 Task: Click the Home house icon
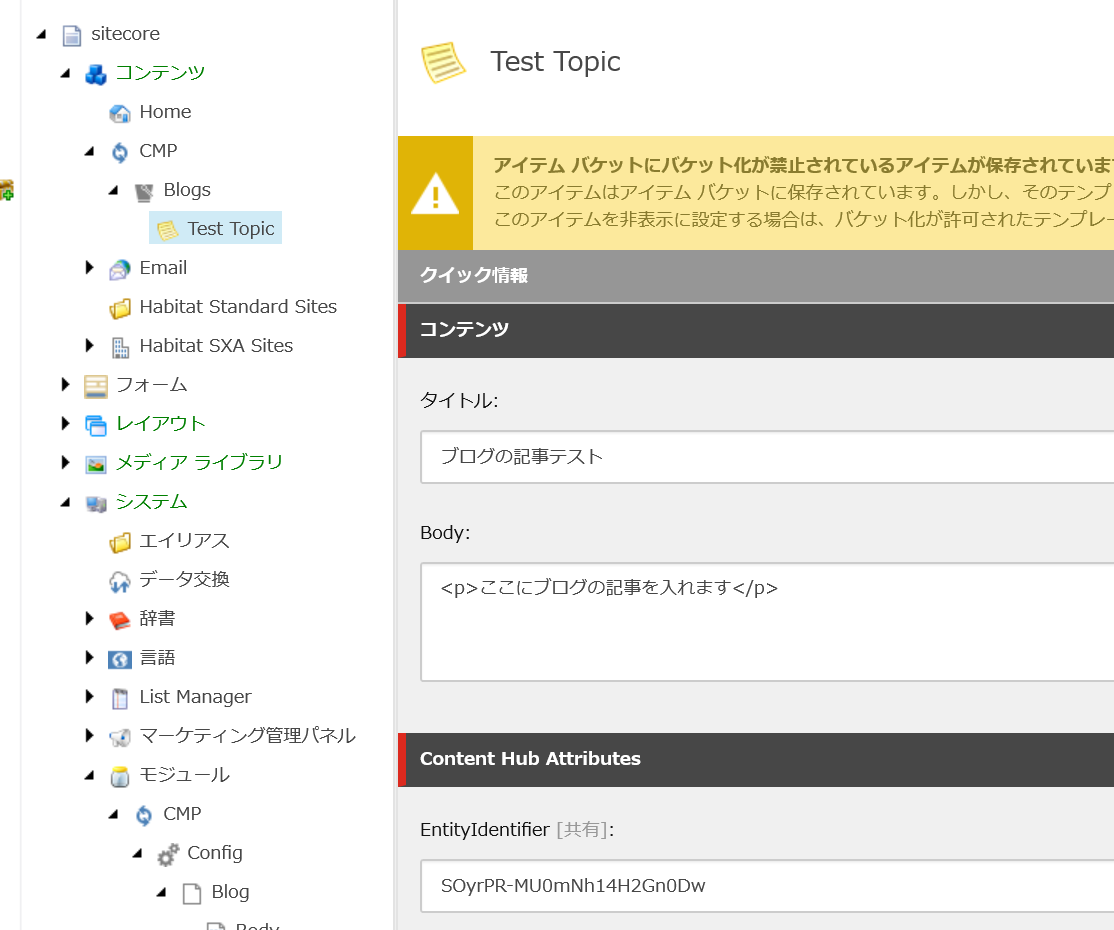(x=119, y=113)
